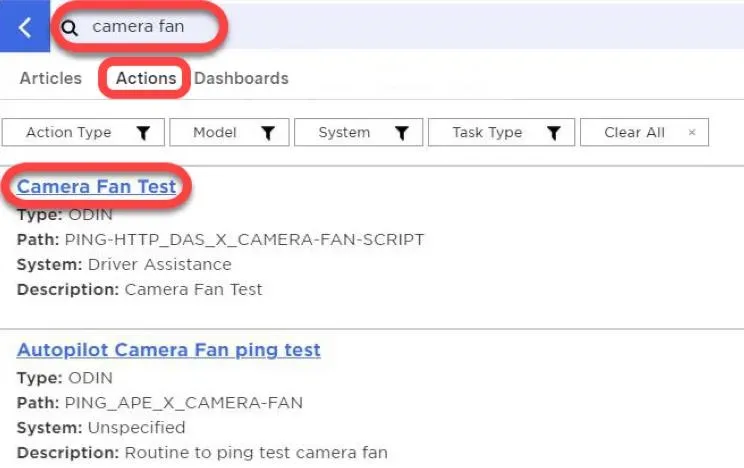This screenshot has width=744, height=468.
Task: Click the funnel icon beside Model
Action: coord(268,132)
